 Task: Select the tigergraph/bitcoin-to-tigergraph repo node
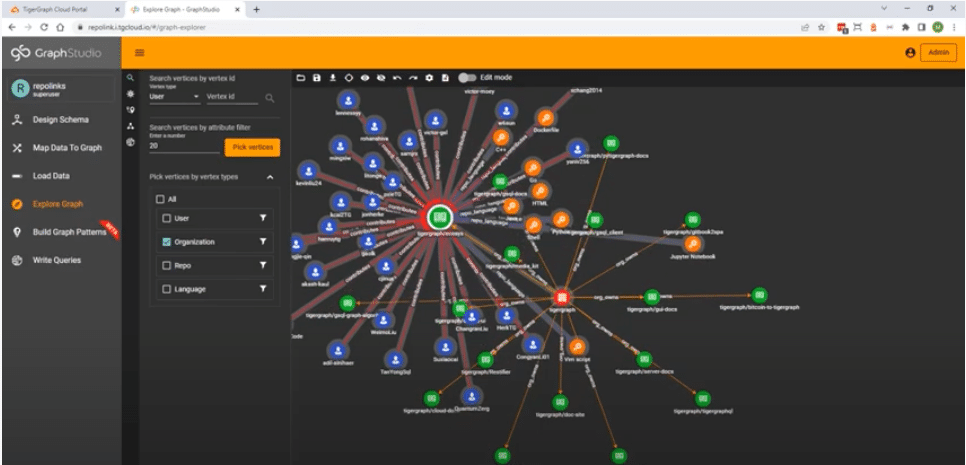(x=760, y=295)
